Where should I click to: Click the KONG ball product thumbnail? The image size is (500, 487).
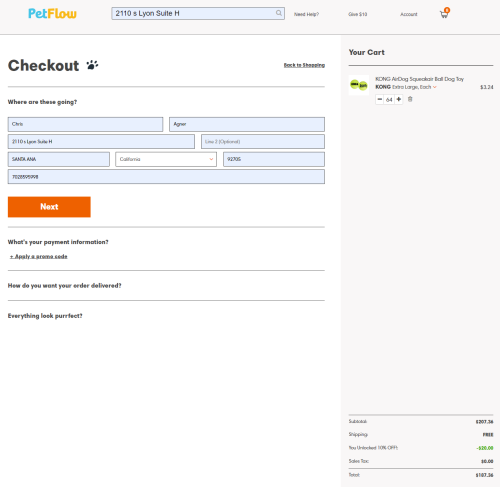[x=359, y=85]
